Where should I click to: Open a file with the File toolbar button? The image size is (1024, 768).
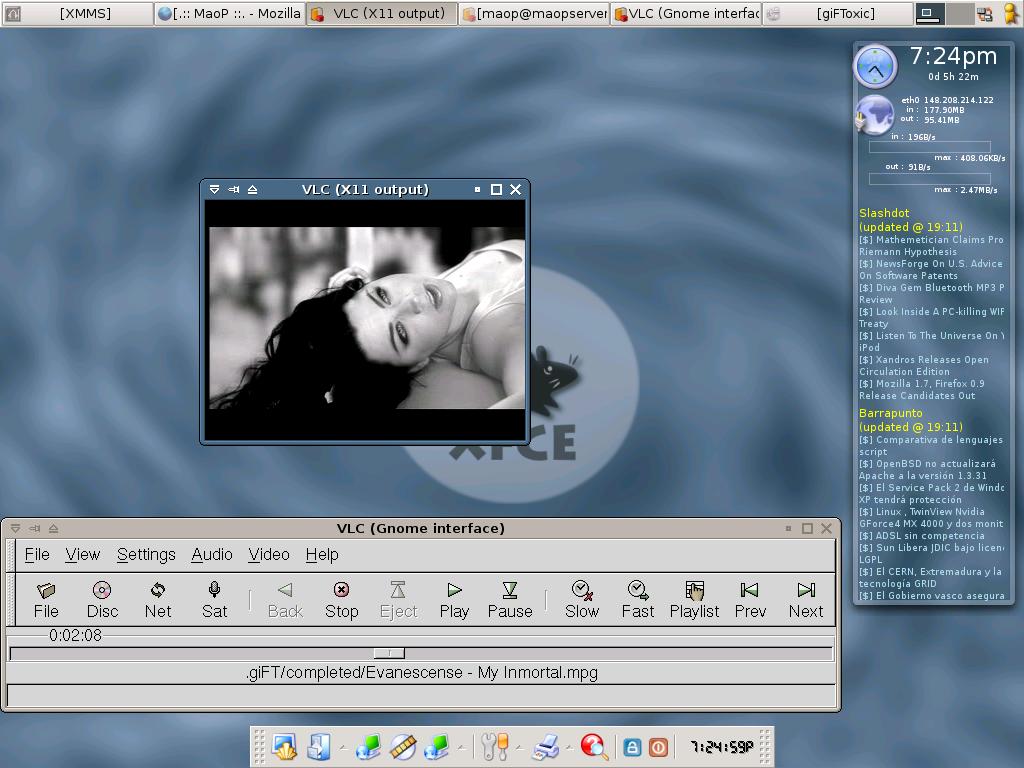coord(46,600)
